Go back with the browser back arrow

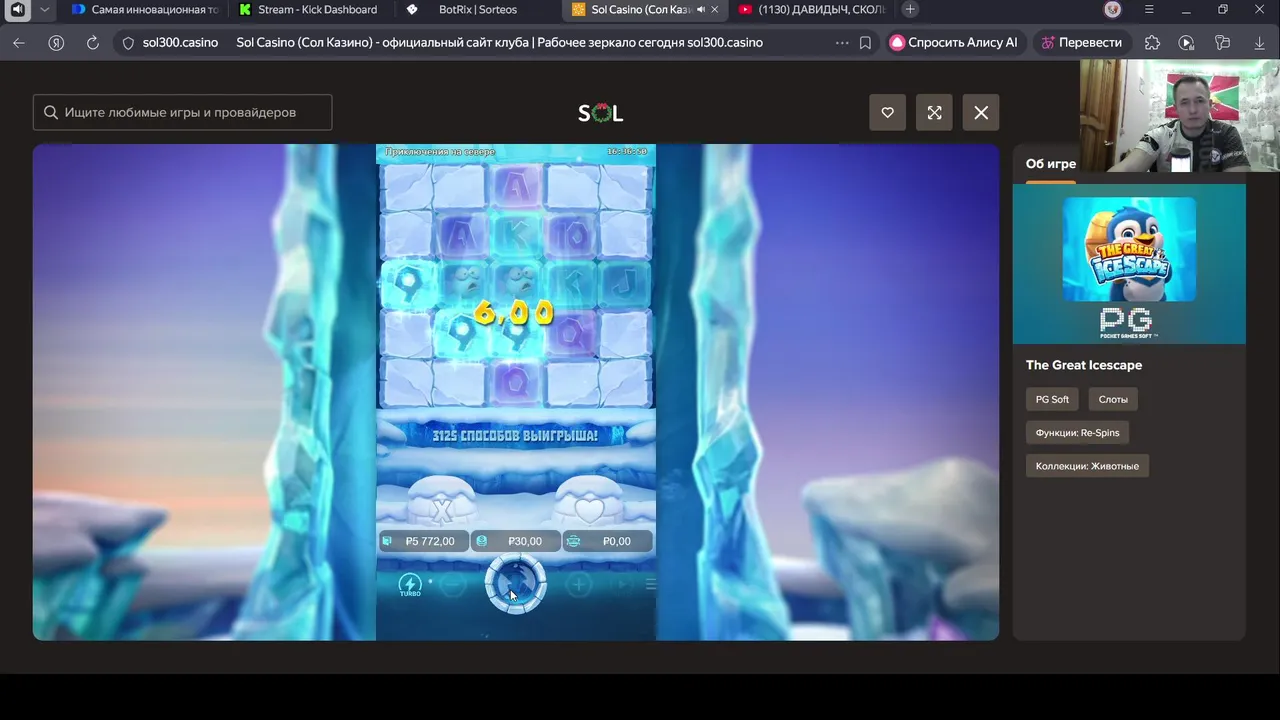click(x=19, y=43)
